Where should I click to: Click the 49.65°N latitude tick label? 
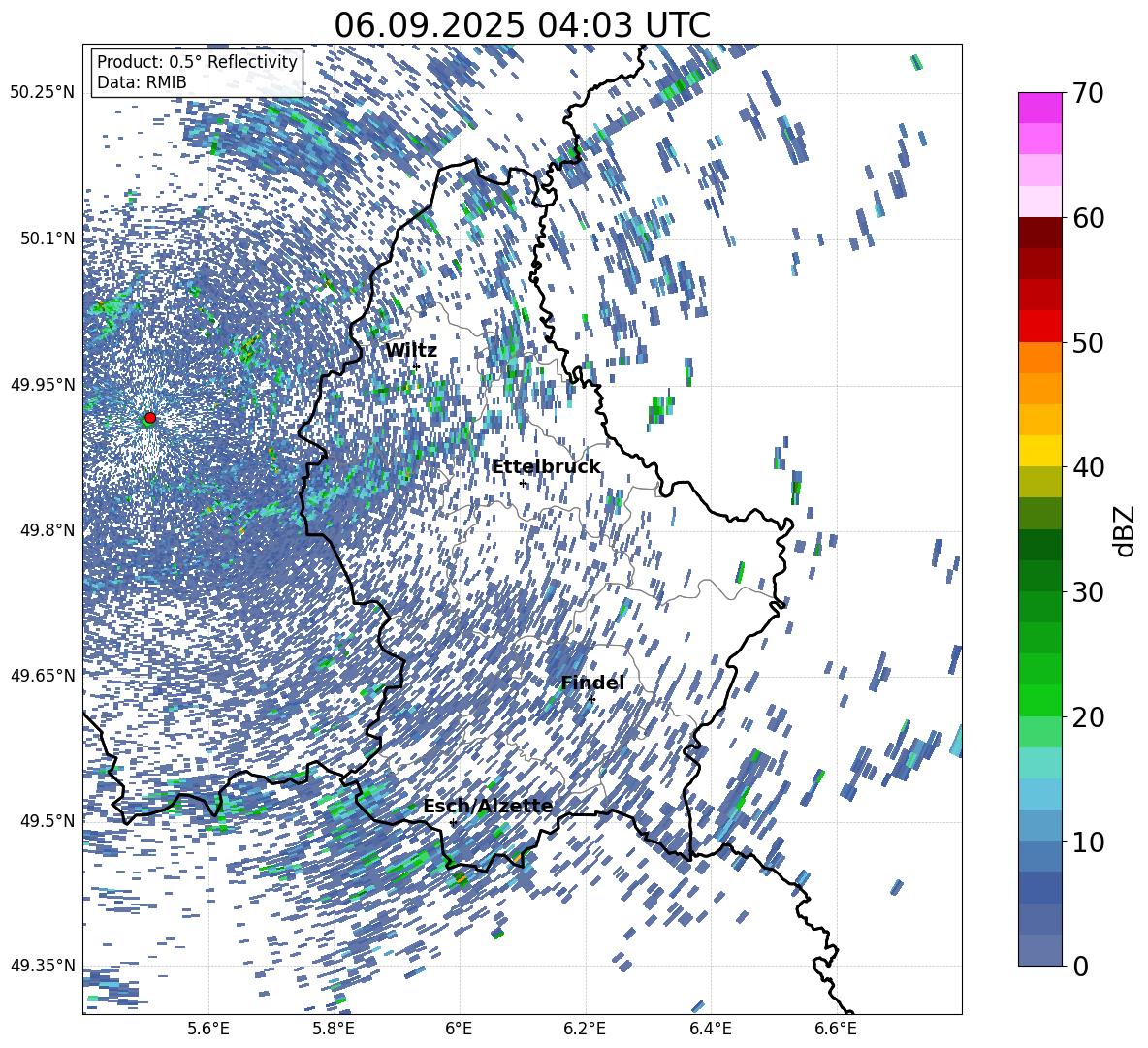[x=43, y=675]
